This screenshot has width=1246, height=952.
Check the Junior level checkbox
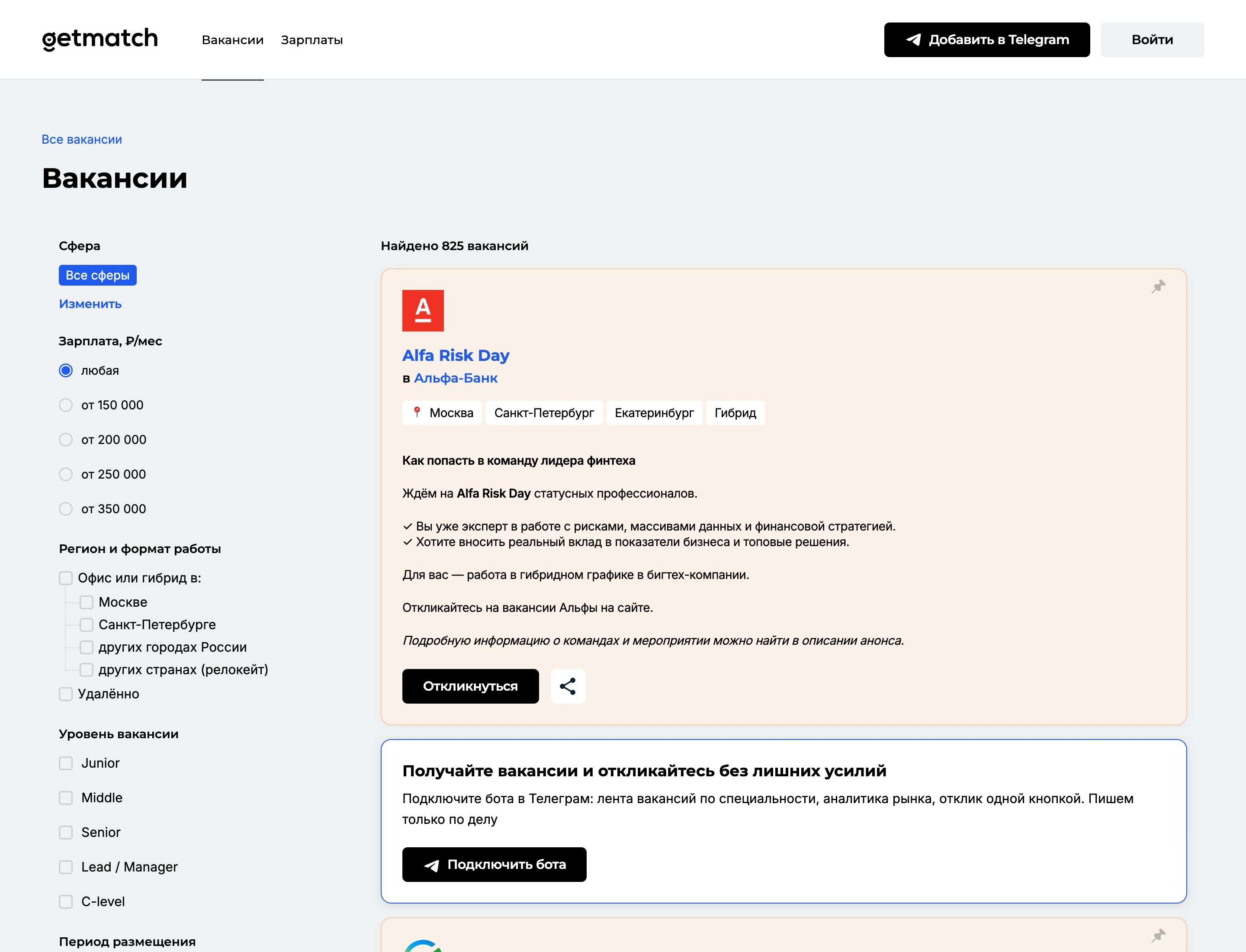click(x=66, y=763)
